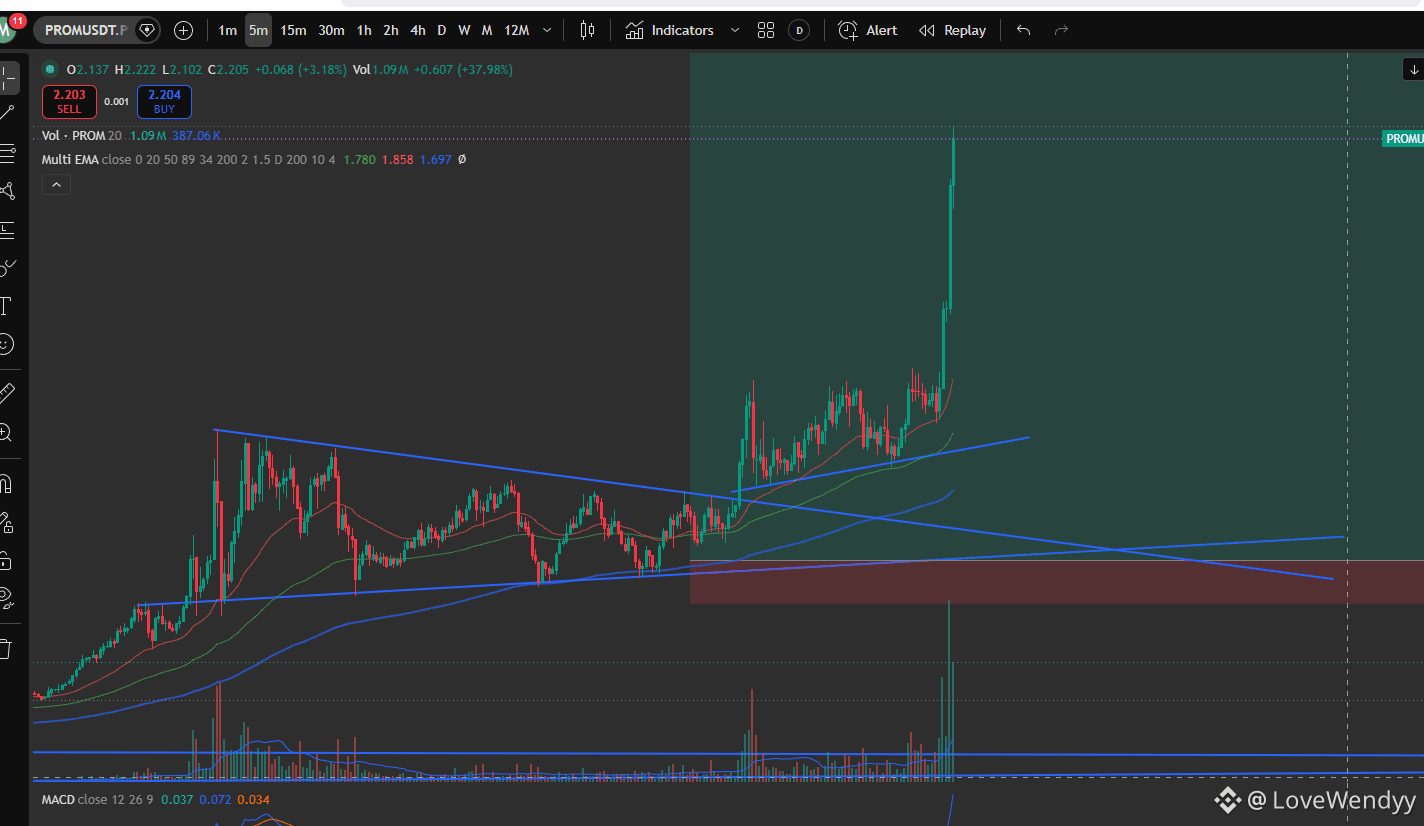Viewport: 1424px width, 826px height.
Task: Open the candlestick chart type selector
Action: (x=587, y=30)
